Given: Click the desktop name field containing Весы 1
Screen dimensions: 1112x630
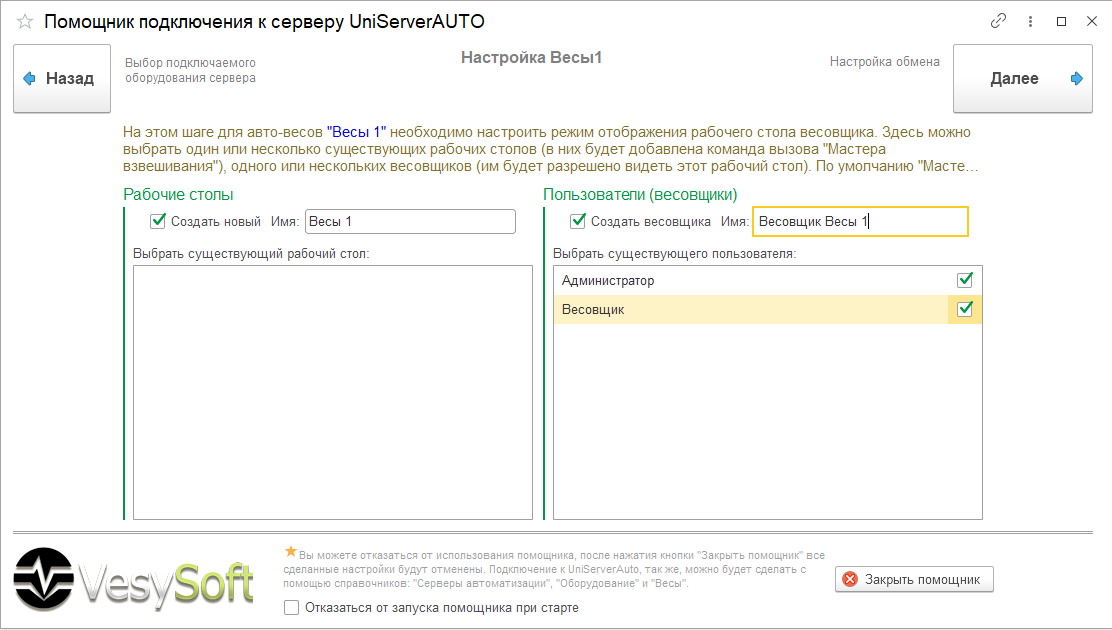Looking at the screenshot, I should click(x=410, y=221).
